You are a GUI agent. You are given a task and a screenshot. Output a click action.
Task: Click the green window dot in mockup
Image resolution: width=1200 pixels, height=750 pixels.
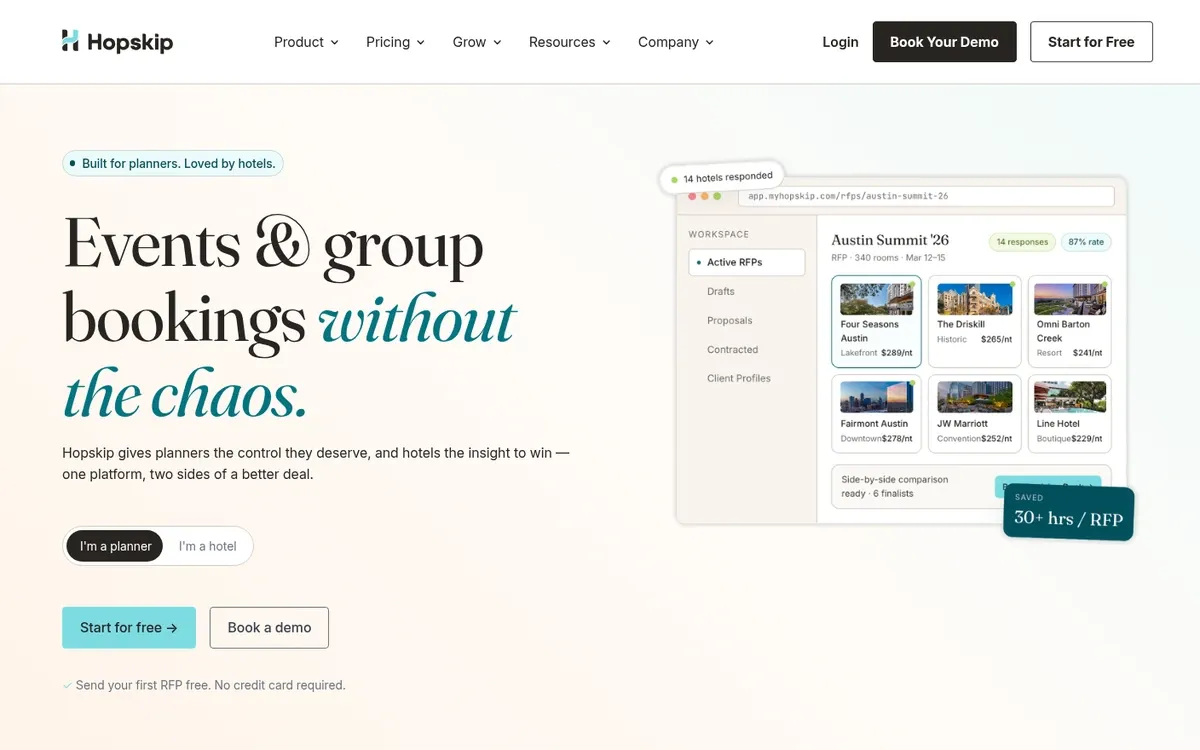[717, 196]
